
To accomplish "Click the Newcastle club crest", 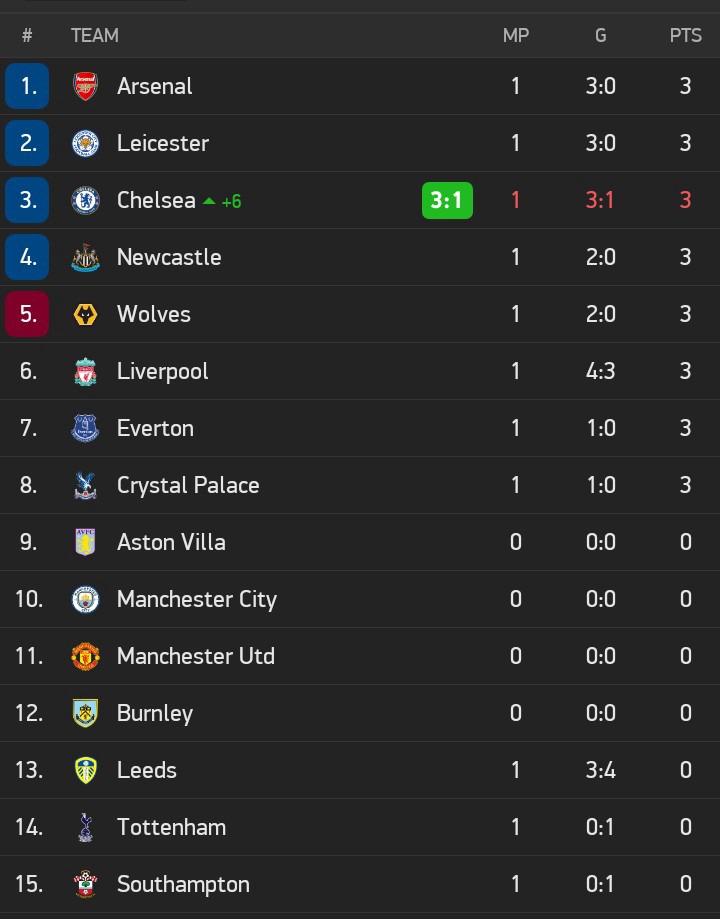I will (85, 257).
